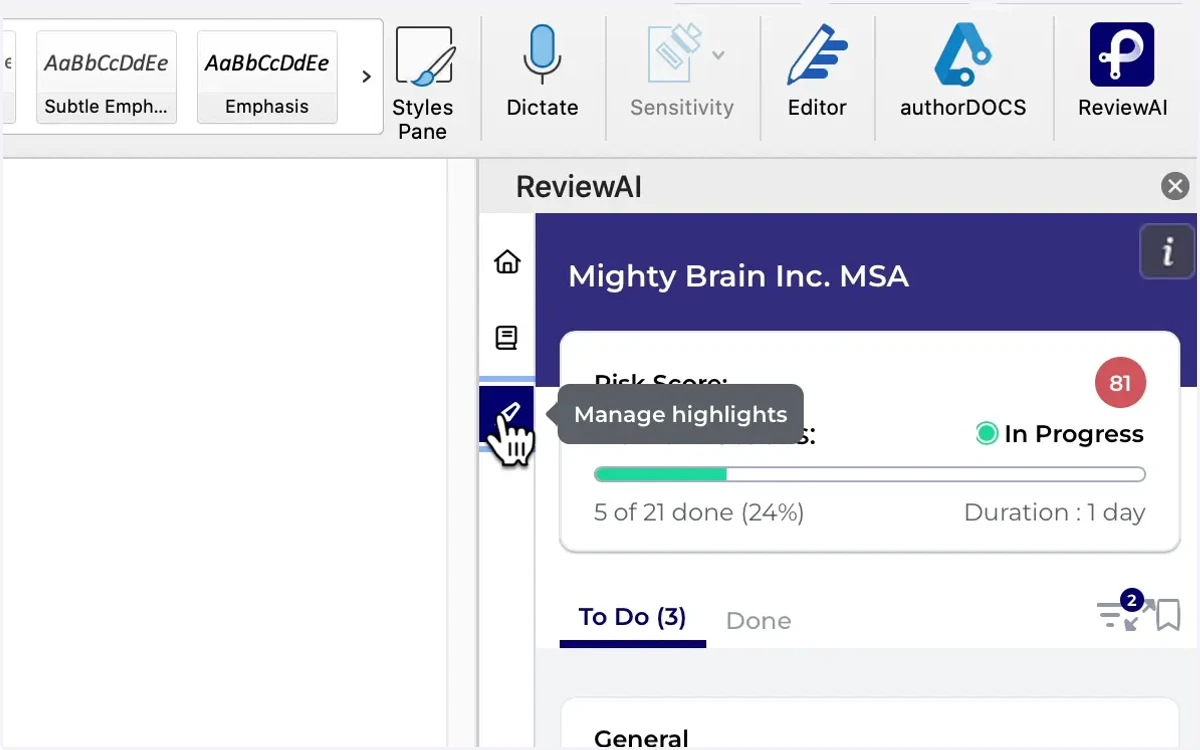The width and height of the screenshot is (1200, 750).
Task: Open the General section card
Action: point(870,724)
